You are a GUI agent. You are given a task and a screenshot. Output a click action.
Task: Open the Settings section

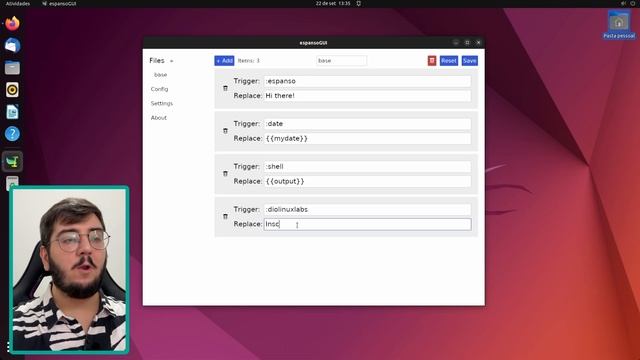[x=162, y=103]
